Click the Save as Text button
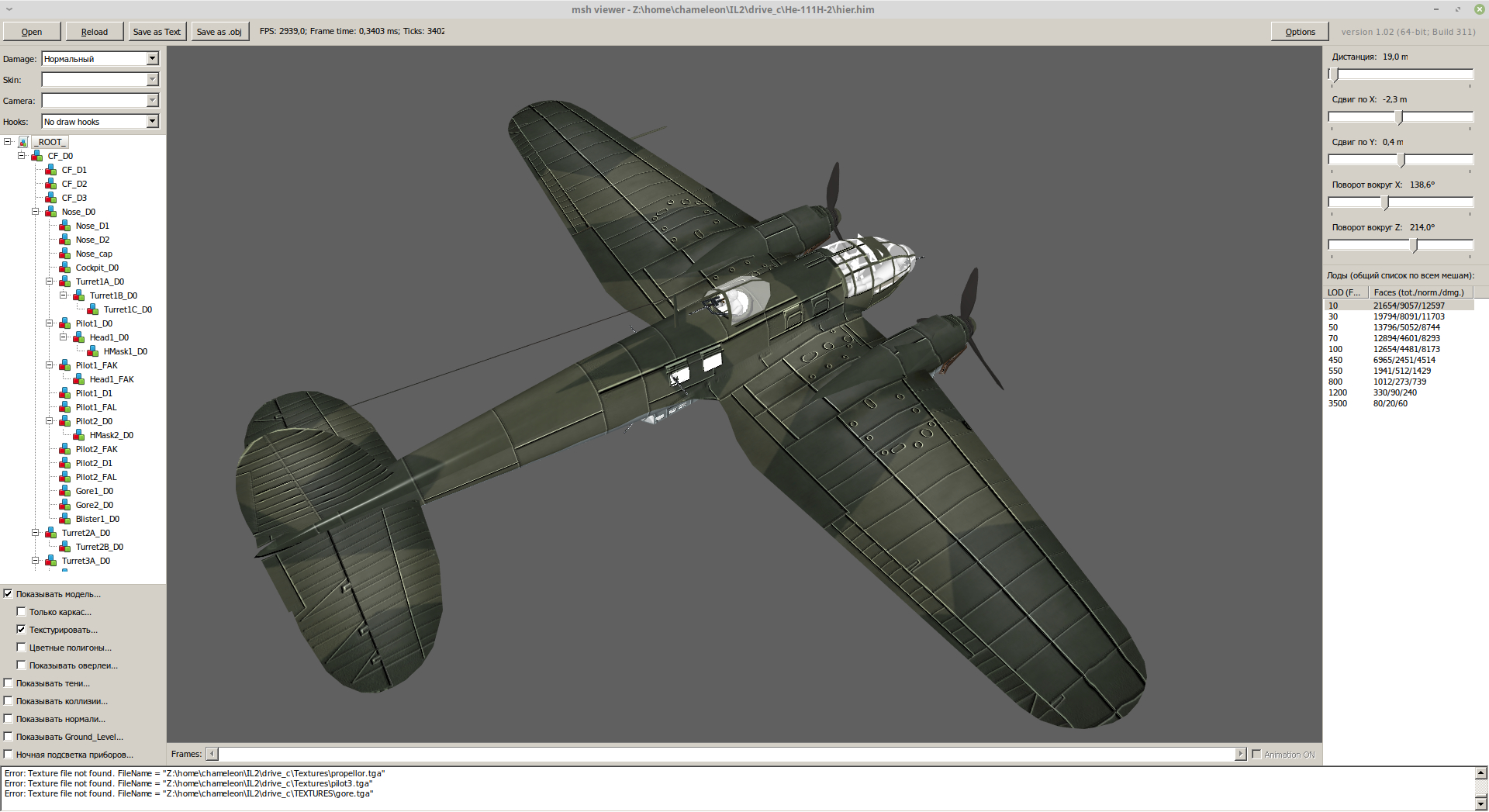Image resolution: width=1489 pixels, height=812 pixels. tap(157, 32)
